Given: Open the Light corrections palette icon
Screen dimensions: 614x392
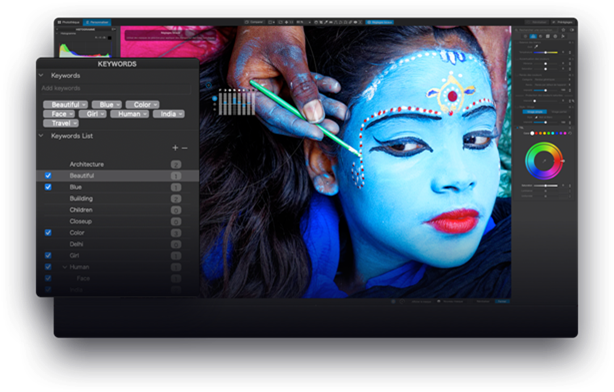Looking at the screenshot, I should 526,36.
